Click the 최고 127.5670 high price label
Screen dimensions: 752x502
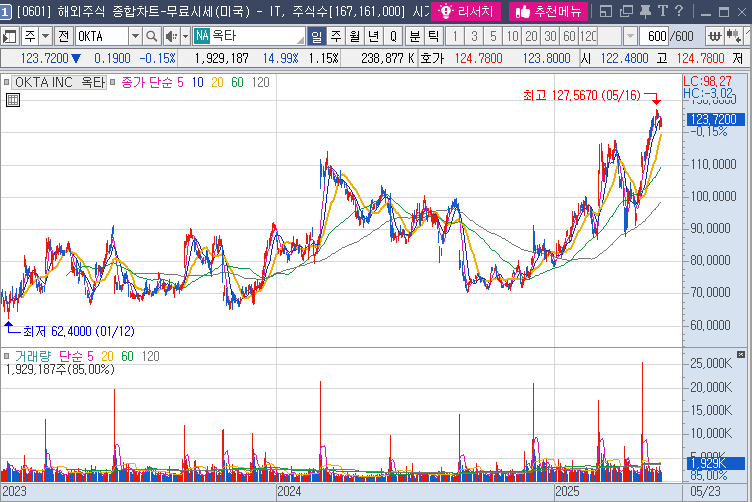pyautogui.click(x=582, y=95)
